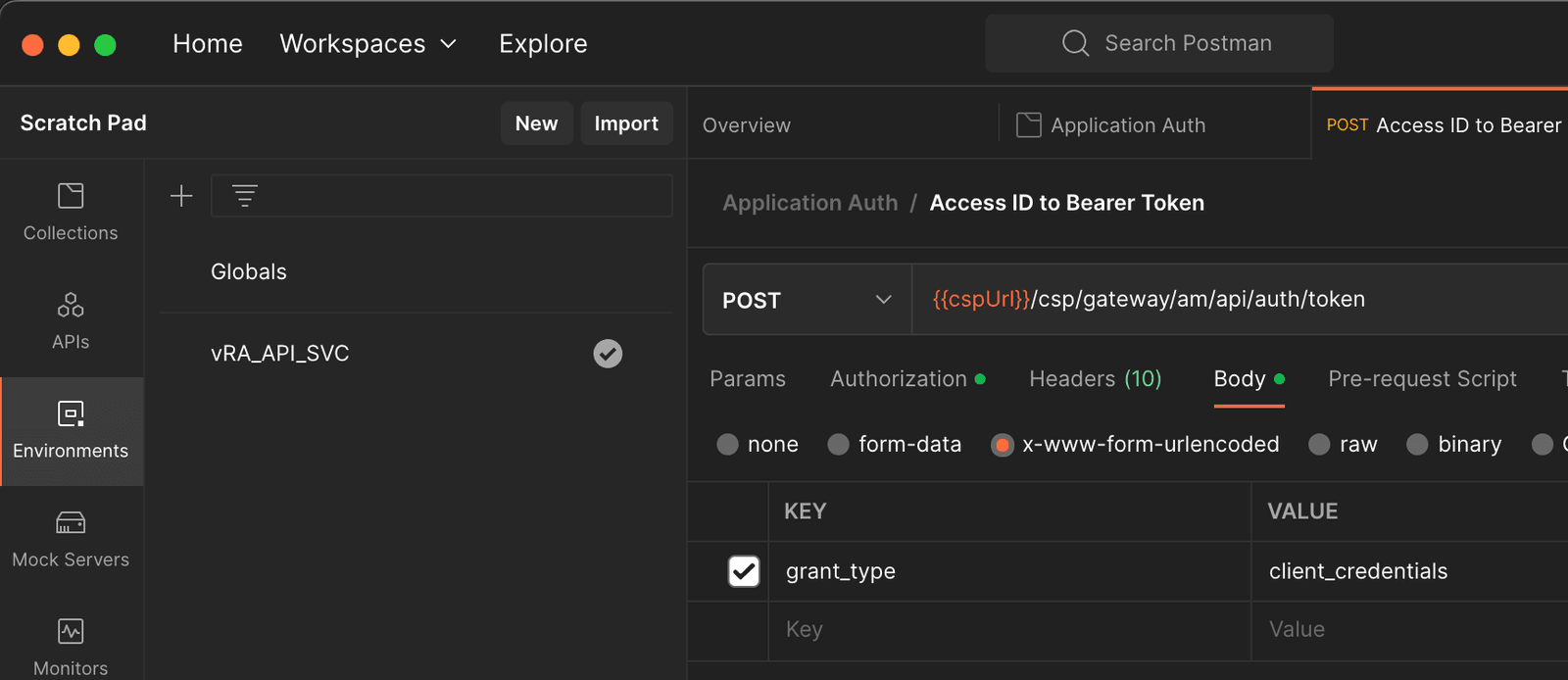Open the Explore page
Screen dimensions: 1568x680
coord(543,44)
